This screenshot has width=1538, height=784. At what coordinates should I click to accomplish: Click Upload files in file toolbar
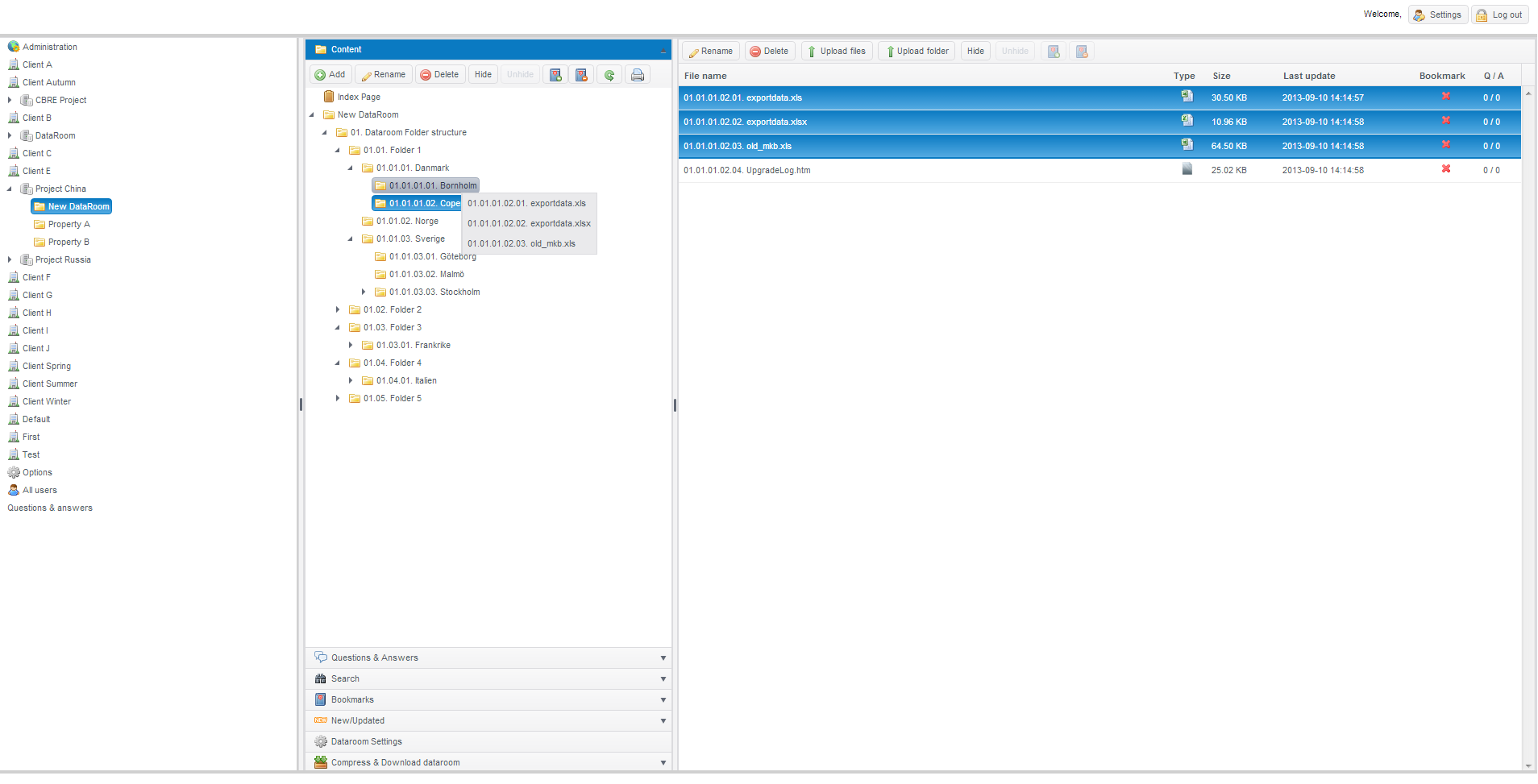click(x=837, y=52)
